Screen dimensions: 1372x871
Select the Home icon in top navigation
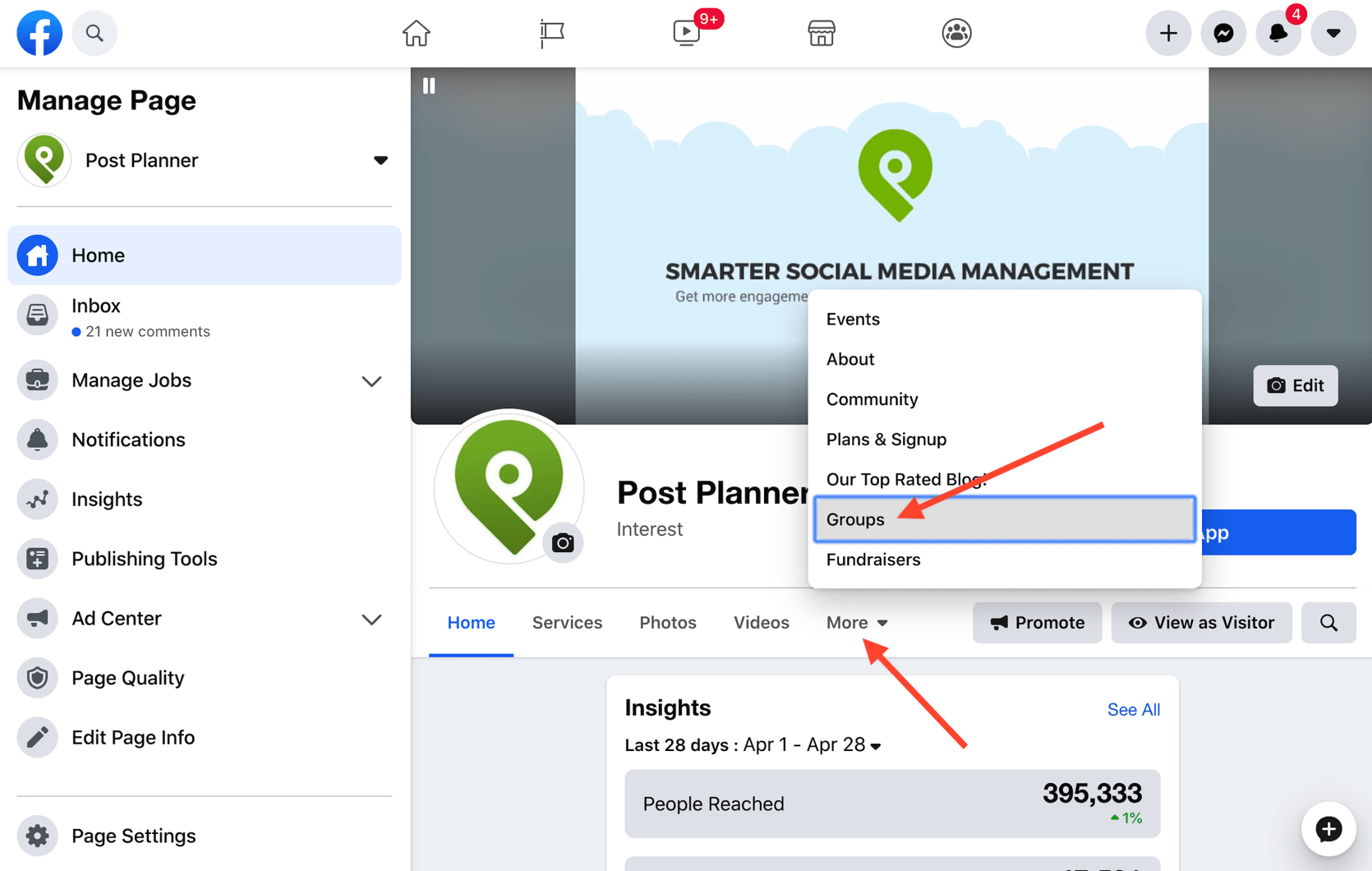tap(416, 33)
